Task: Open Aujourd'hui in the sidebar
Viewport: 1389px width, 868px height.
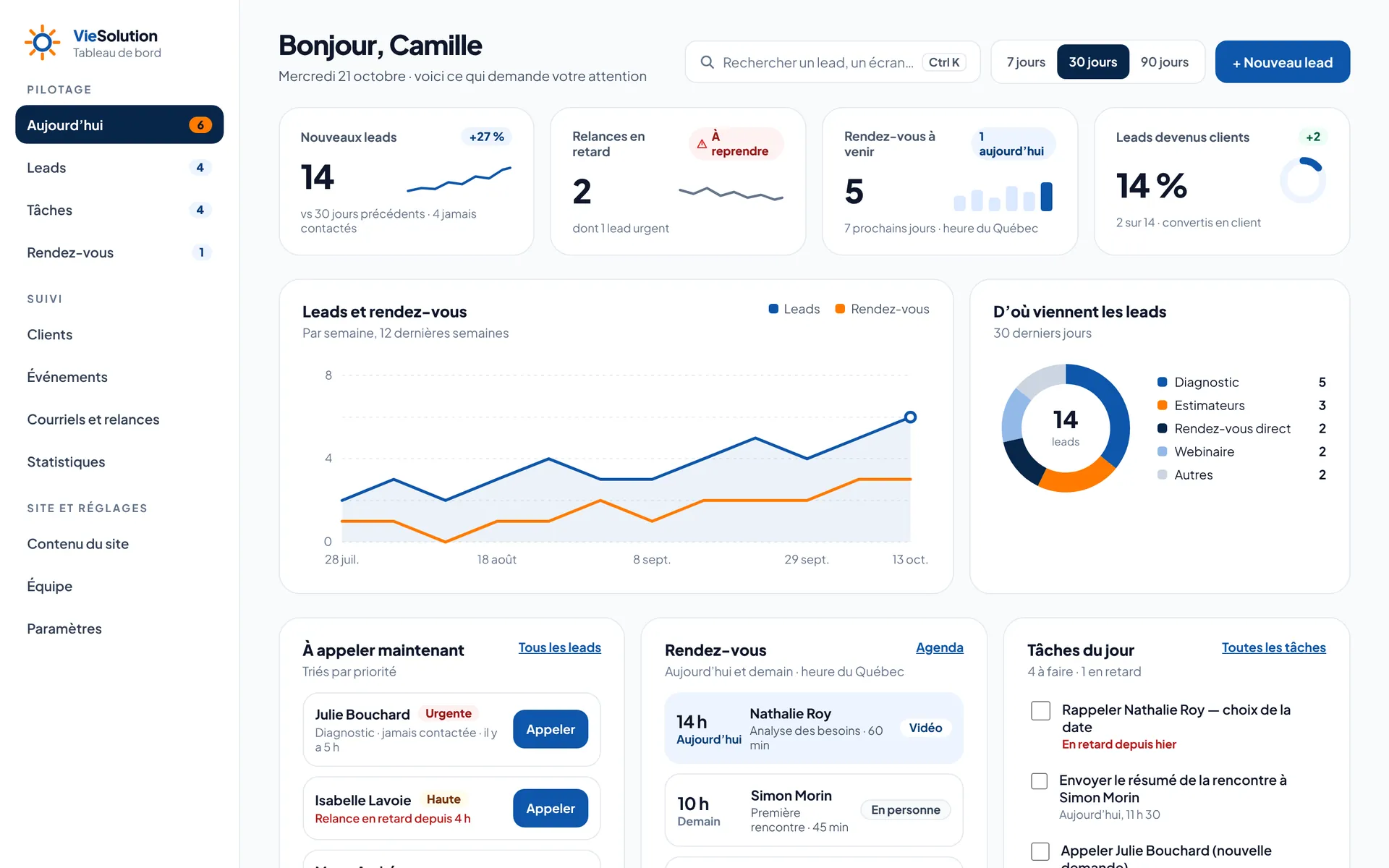Action: pos(119,124)
